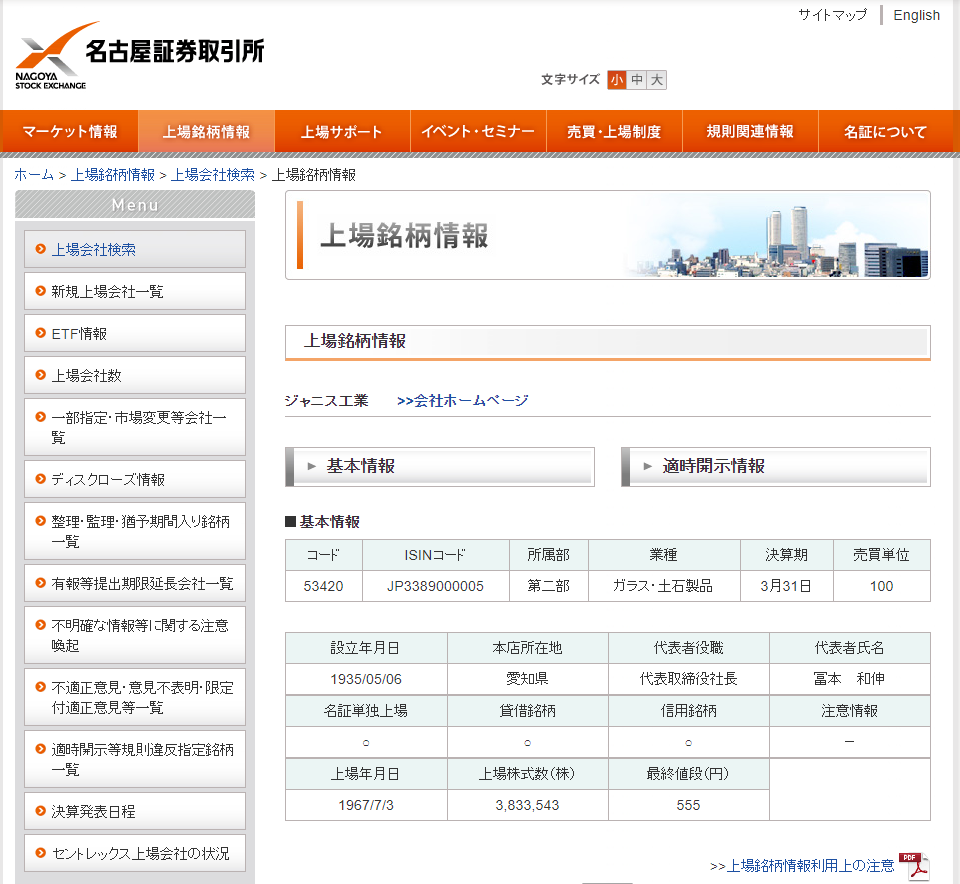Click the 本店所在地 value 愛知県

527,679
